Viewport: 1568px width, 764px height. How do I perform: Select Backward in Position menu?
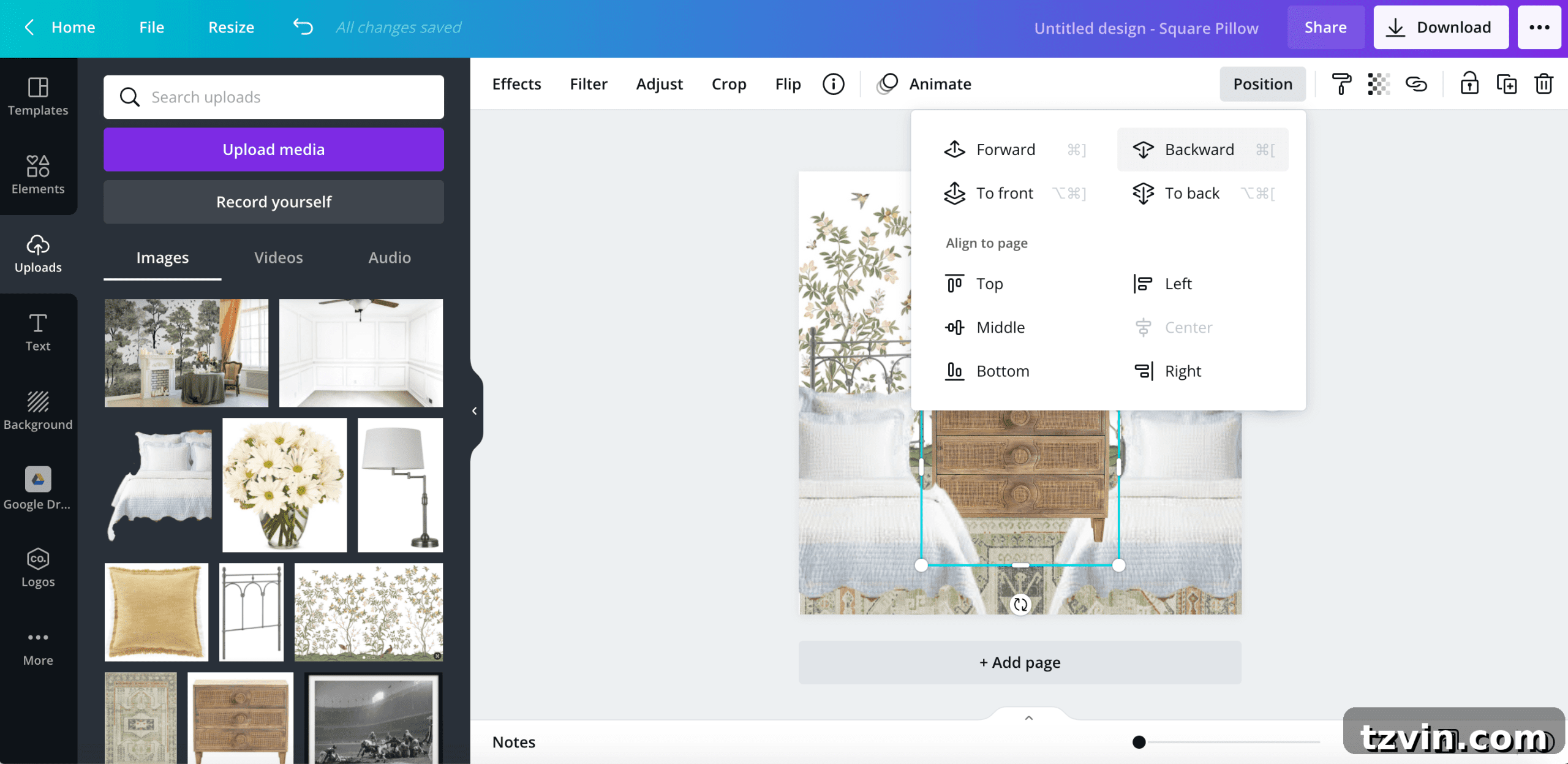[x=1203, y=149]
